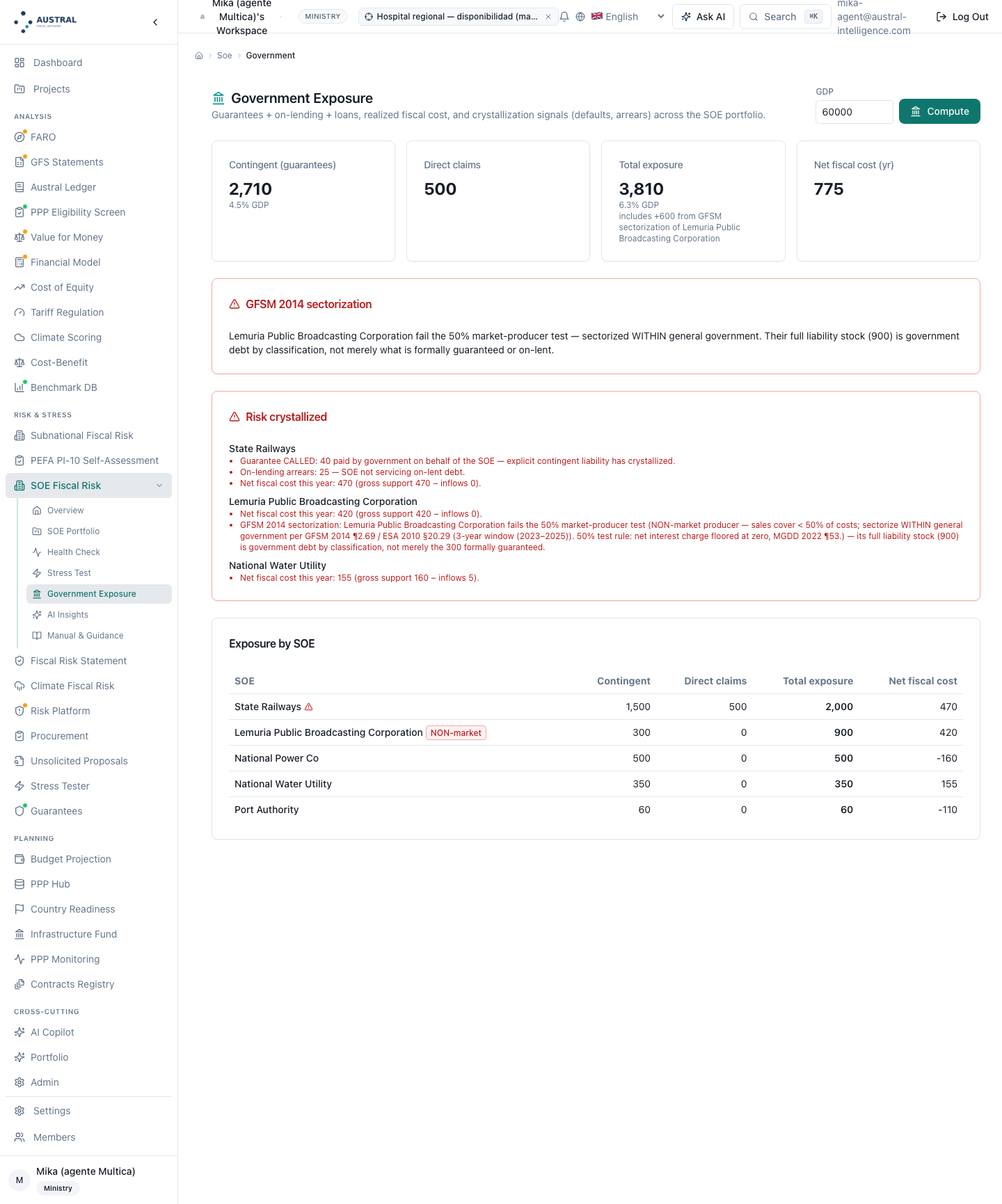1002x1204 pixels.
Task: Click the home breadcrumb icon
Action: pyautogui.click(x=199, y=56)
